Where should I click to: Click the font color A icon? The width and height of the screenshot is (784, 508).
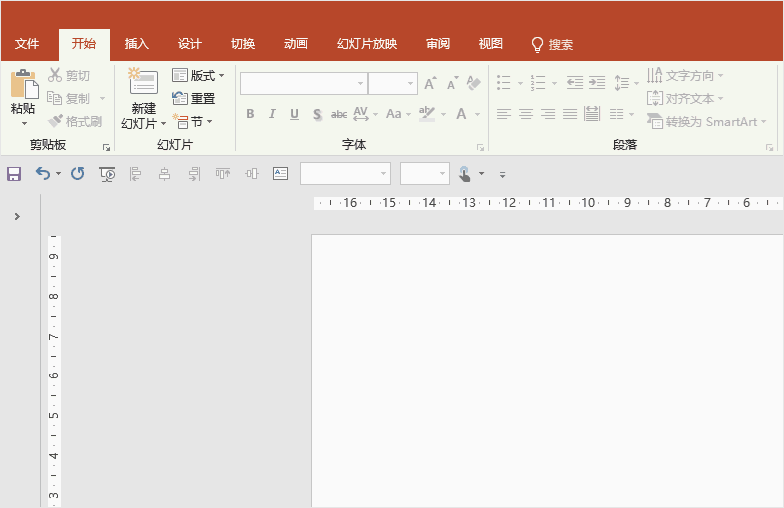(462, 114)
